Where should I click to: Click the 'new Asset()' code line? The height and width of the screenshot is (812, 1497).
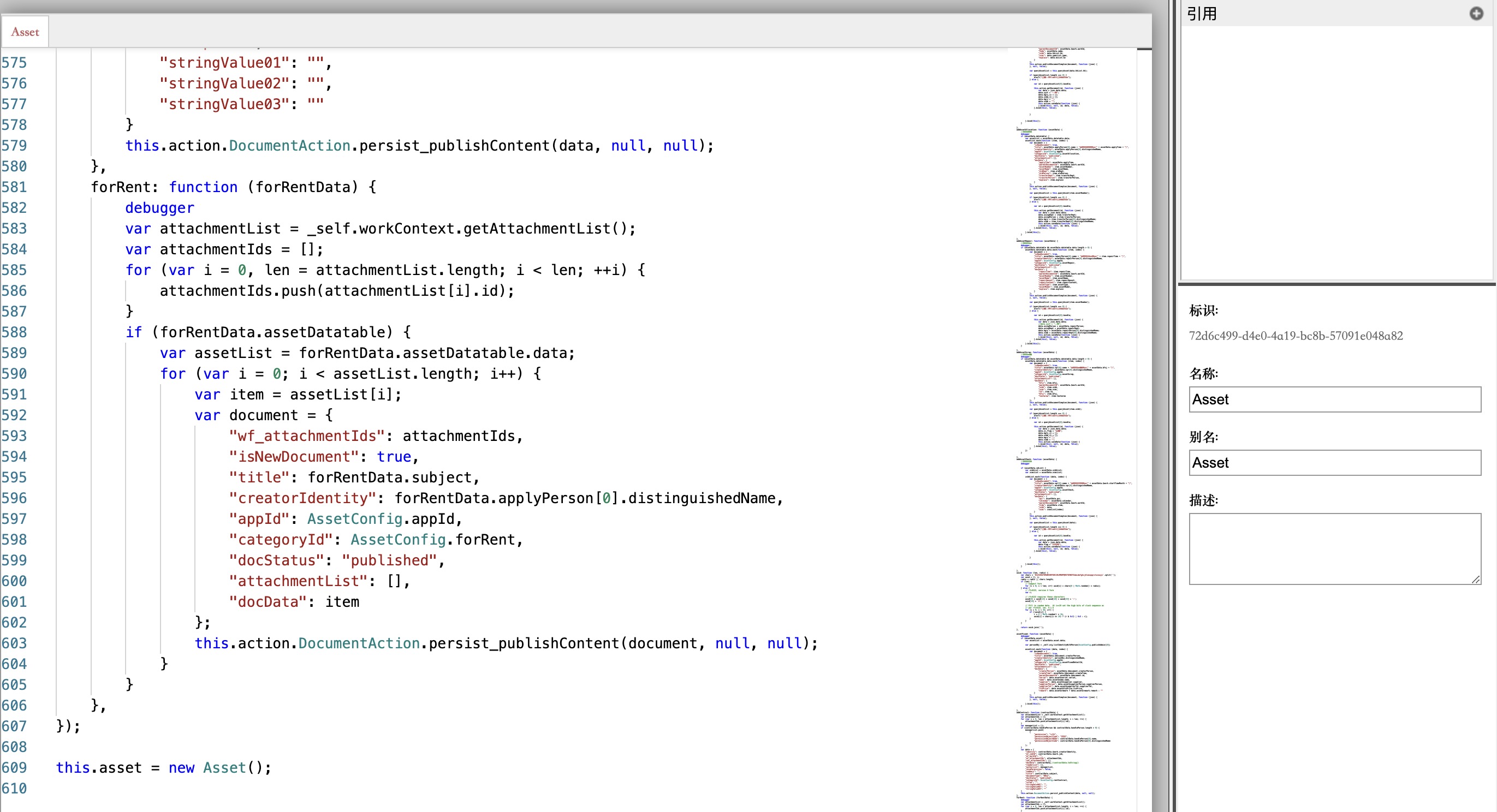pyautogui.click(x=163, y=767)
